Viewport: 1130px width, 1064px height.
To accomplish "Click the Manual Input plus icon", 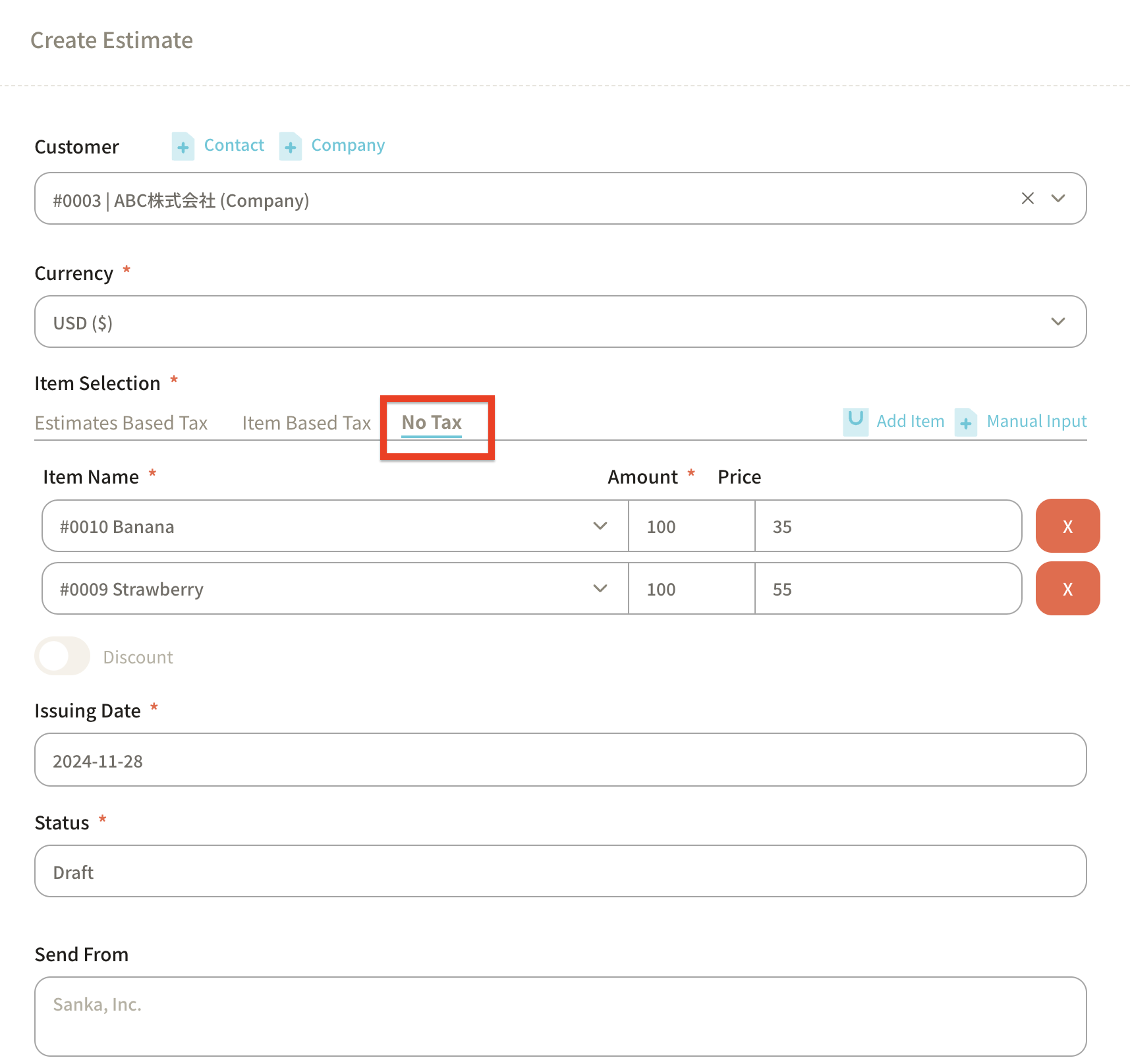I will pyautogui.click(x=965, y=422).
